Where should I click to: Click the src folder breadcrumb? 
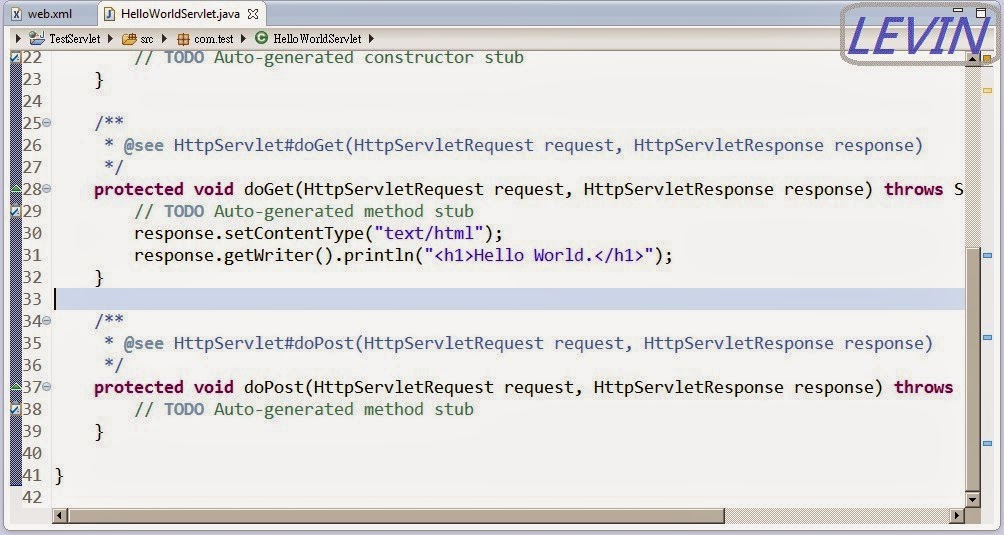(x=147, y=39)
